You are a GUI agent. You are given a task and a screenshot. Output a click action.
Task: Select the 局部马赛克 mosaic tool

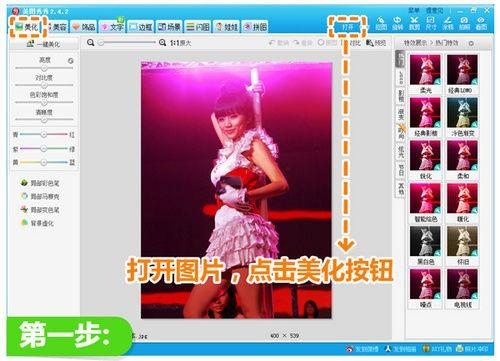coord(40,196)
